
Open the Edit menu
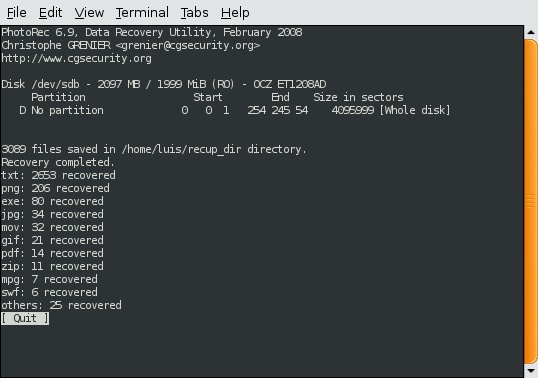click(50, 13)
